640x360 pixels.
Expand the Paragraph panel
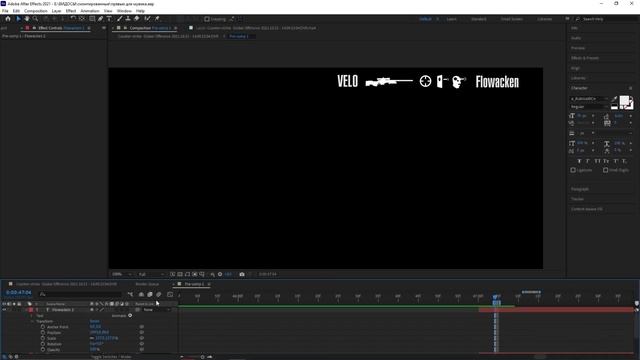(580, 189)
